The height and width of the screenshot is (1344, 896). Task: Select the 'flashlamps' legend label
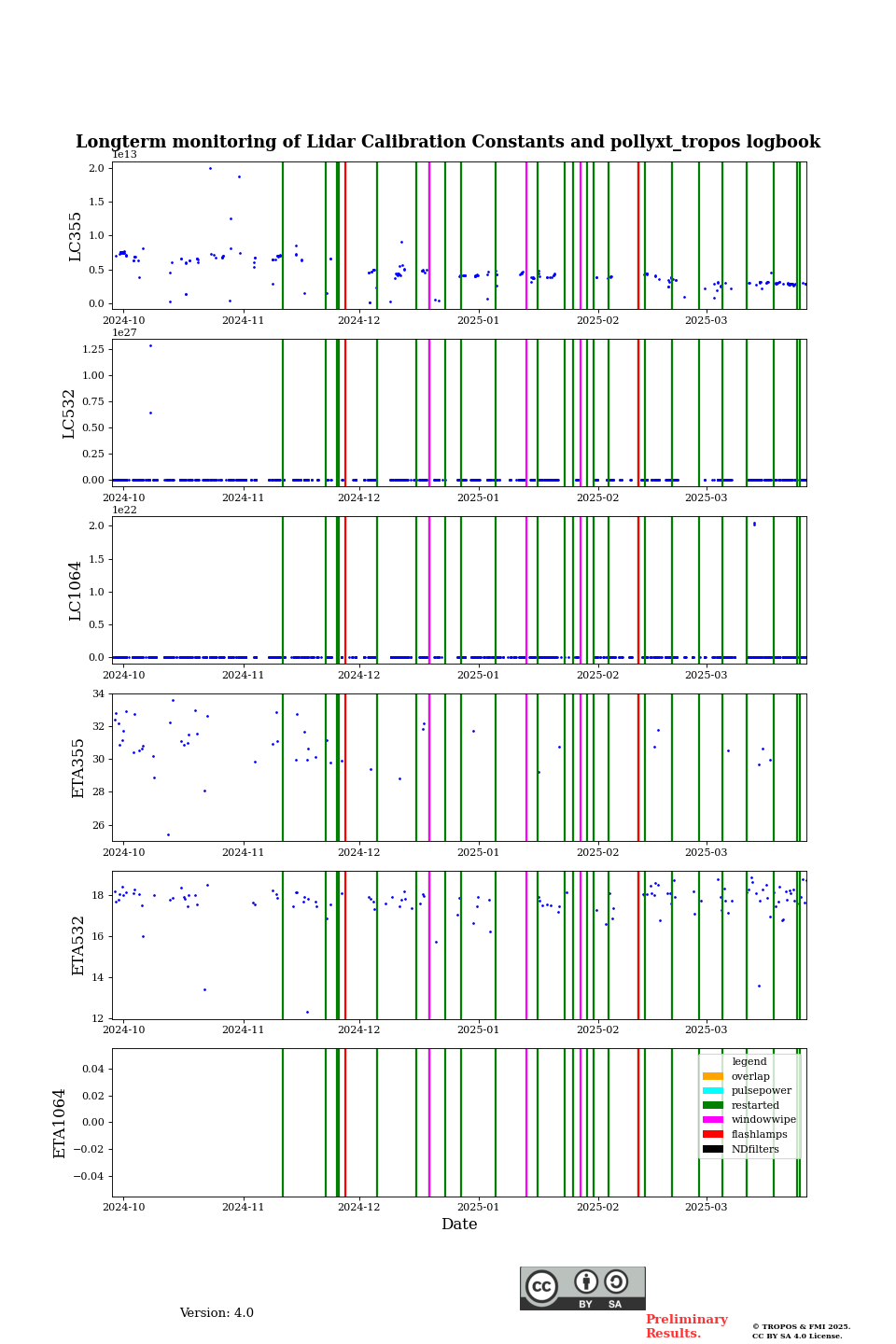coord(759,1135)
